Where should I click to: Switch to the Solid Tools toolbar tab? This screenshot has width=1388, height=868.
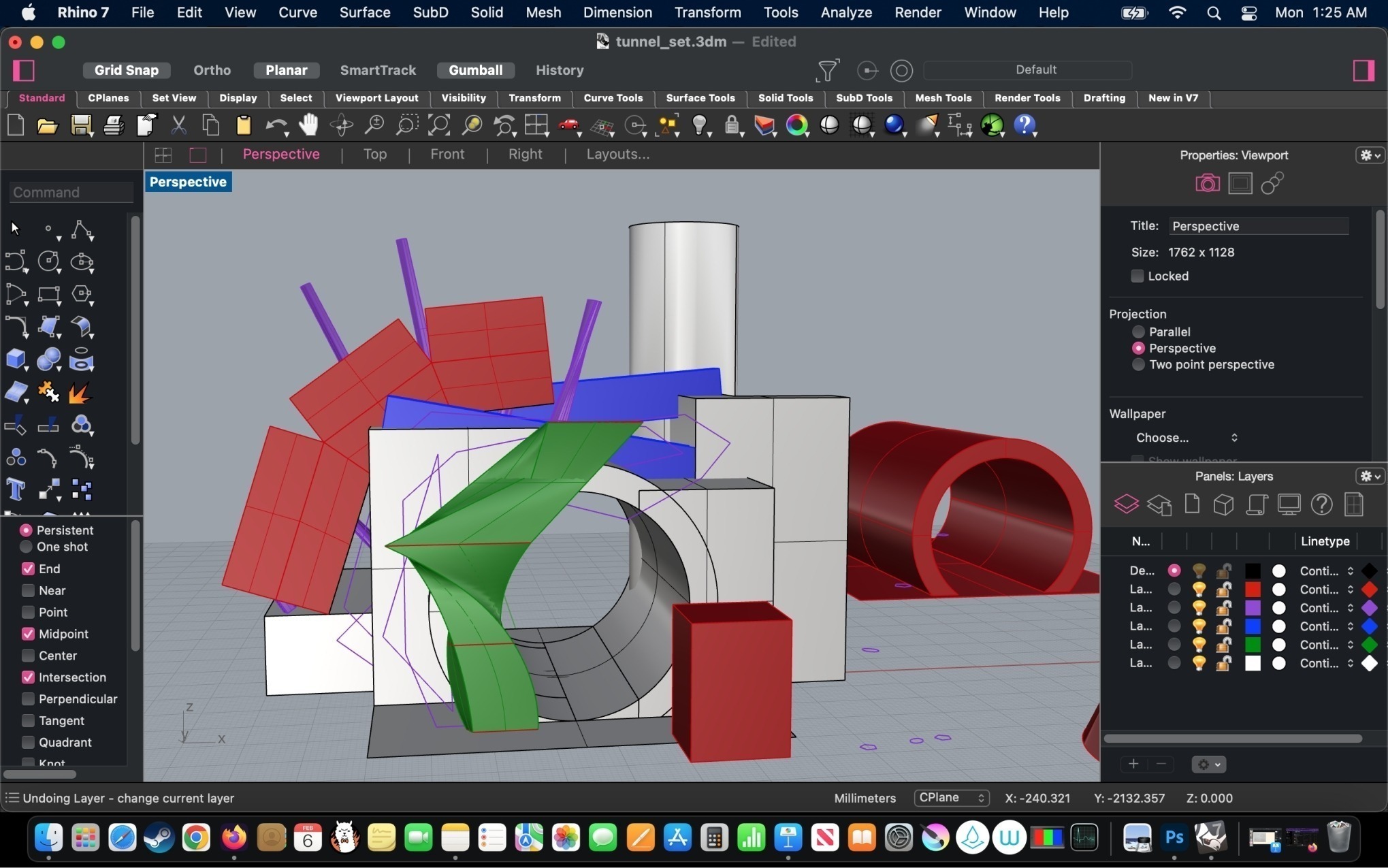pos(786,98)
